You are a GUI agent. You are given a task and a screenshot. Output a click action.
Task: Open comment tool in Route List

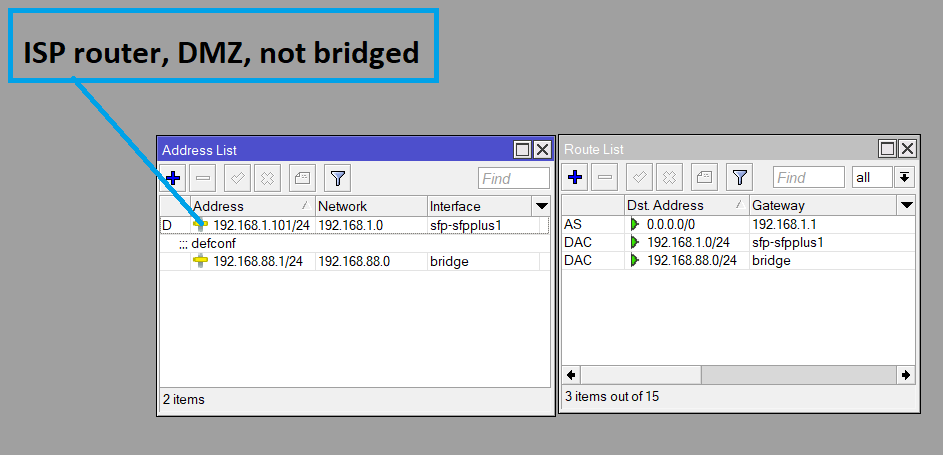(x=704, y=177)
